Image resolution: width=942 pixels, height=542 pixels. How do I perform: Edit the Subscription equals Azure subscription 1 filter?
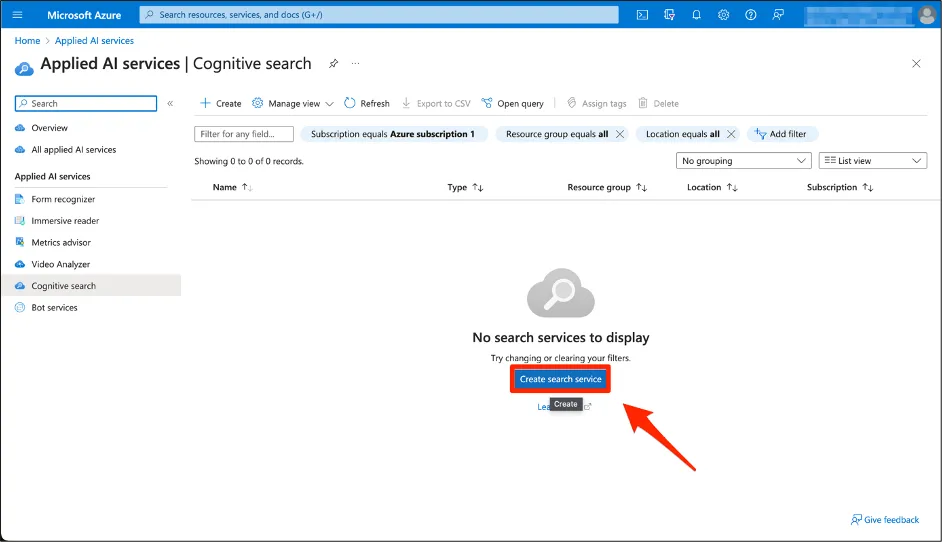pos(393,134)
